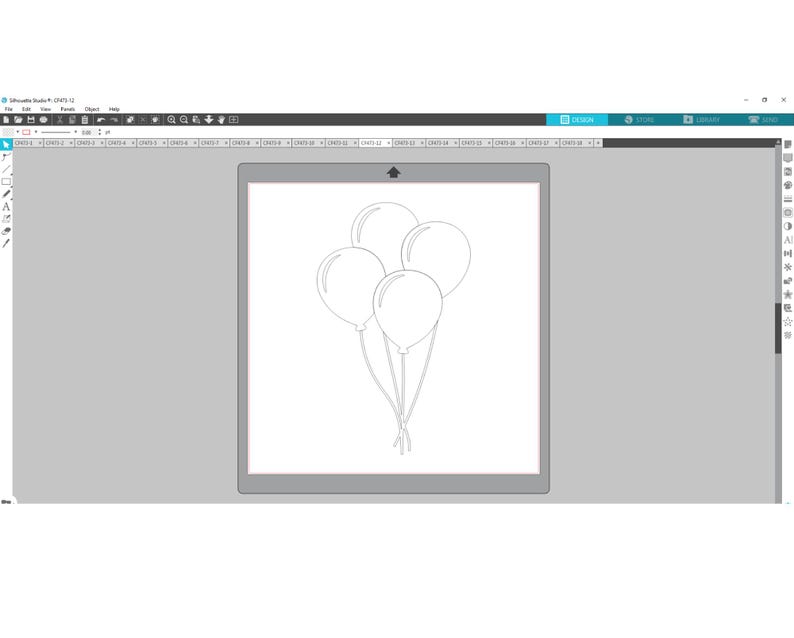Undo the last action
Screen dimensions: 794x638
coord(101,120)
